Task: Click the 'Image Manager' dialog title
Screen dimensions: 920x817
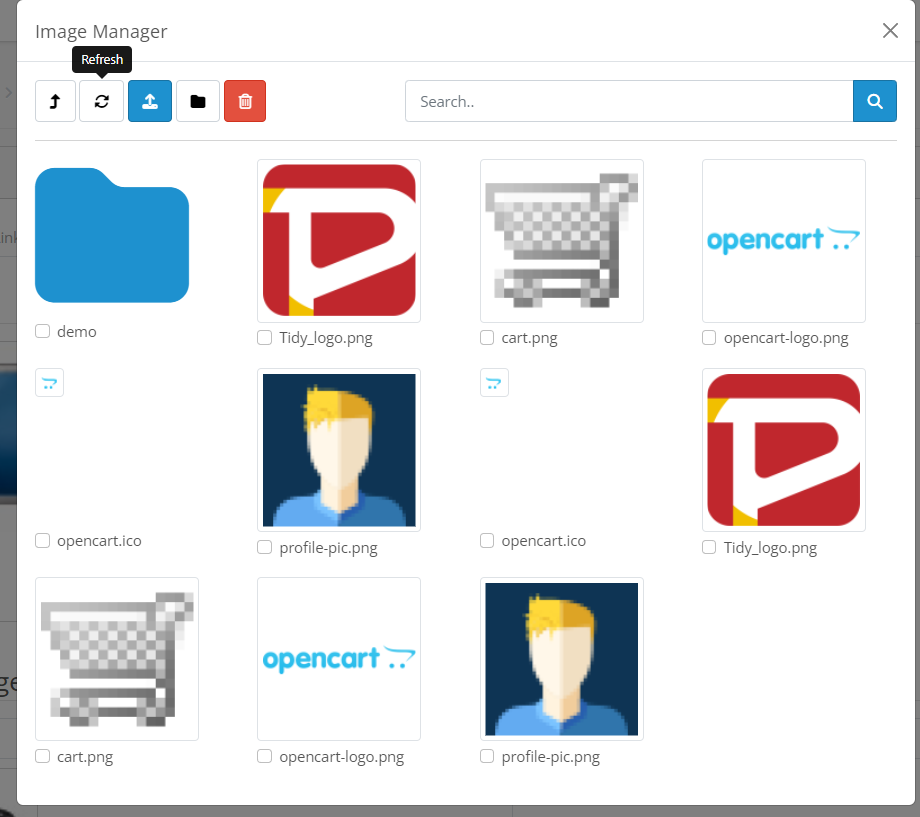Action: pyautogui.click(x=101, y=31)
